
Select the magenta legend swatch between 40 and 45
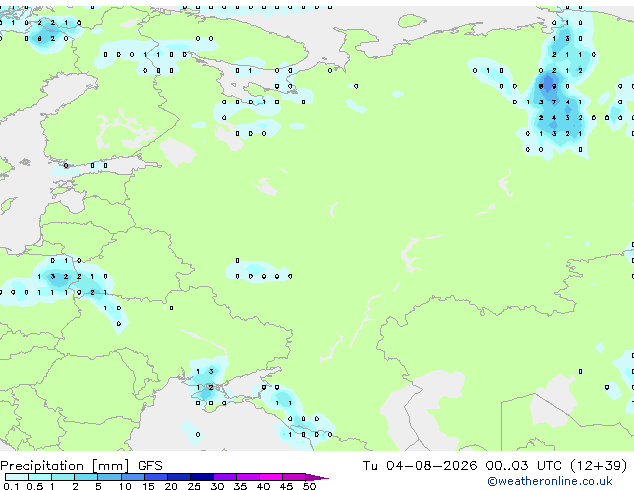pos(271,477)
